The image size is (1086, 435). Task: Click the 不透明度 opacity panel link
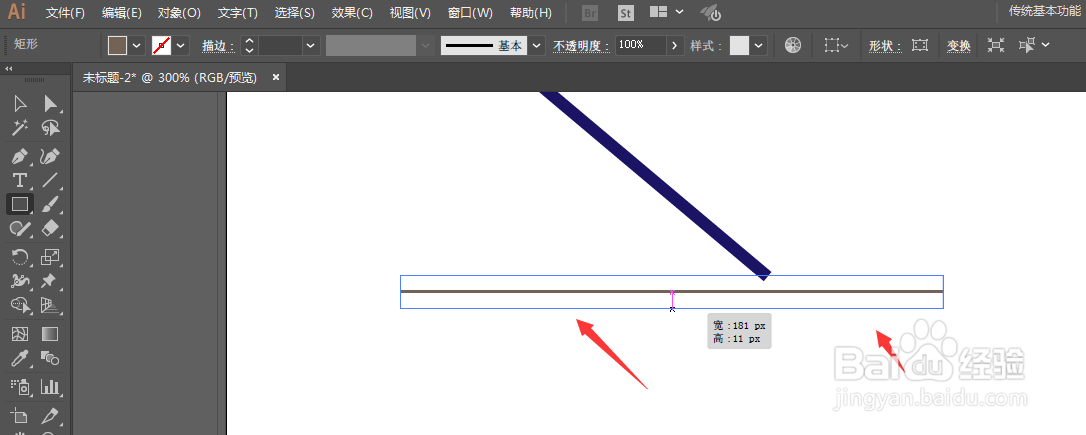coord(582,46)
